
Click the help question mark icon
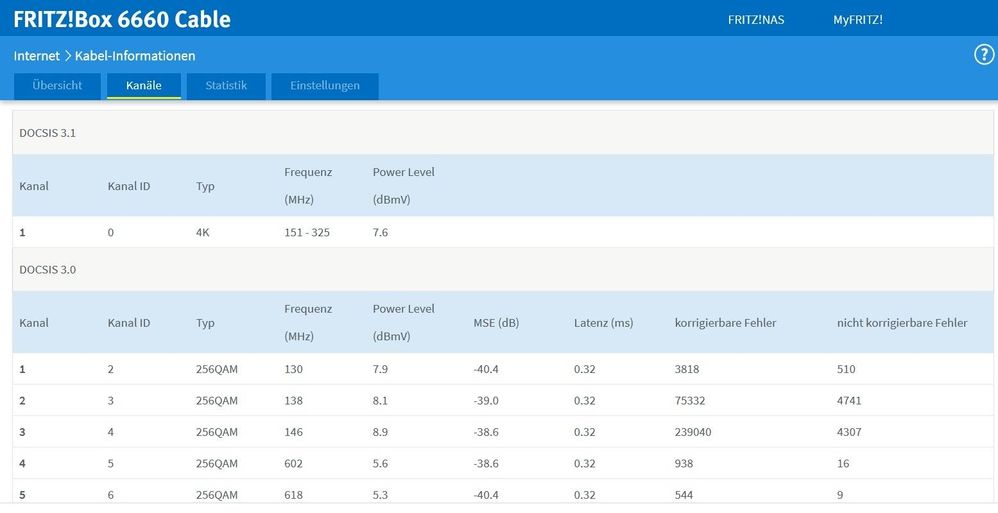[984, 55]
